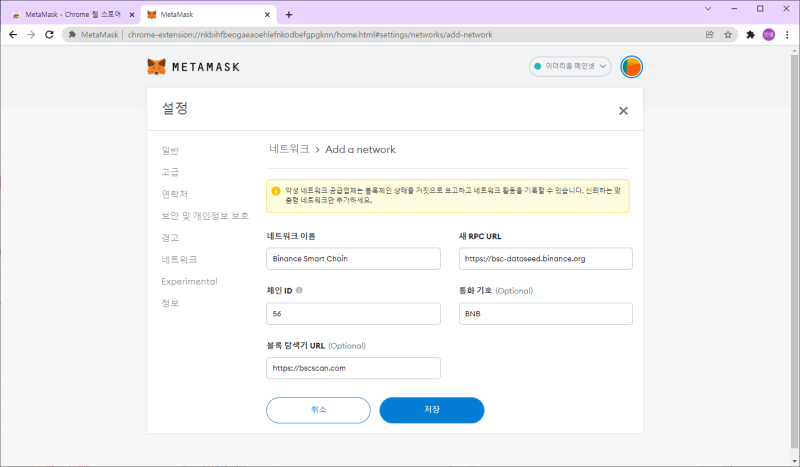Go forward in browser history
The width and height of the screenshot is (800, 467).
[31, 35]
